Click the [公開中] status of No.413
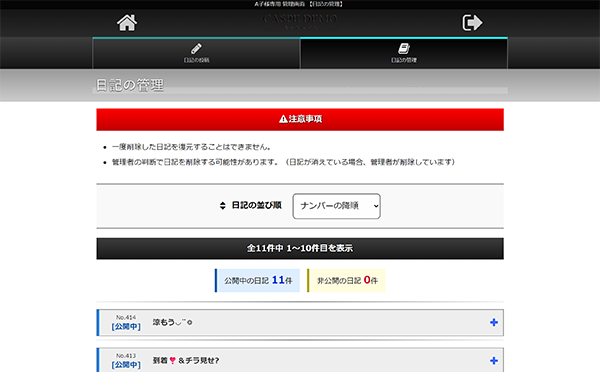The width and height of the screenshot is (600, 372). tap(126, 365)
